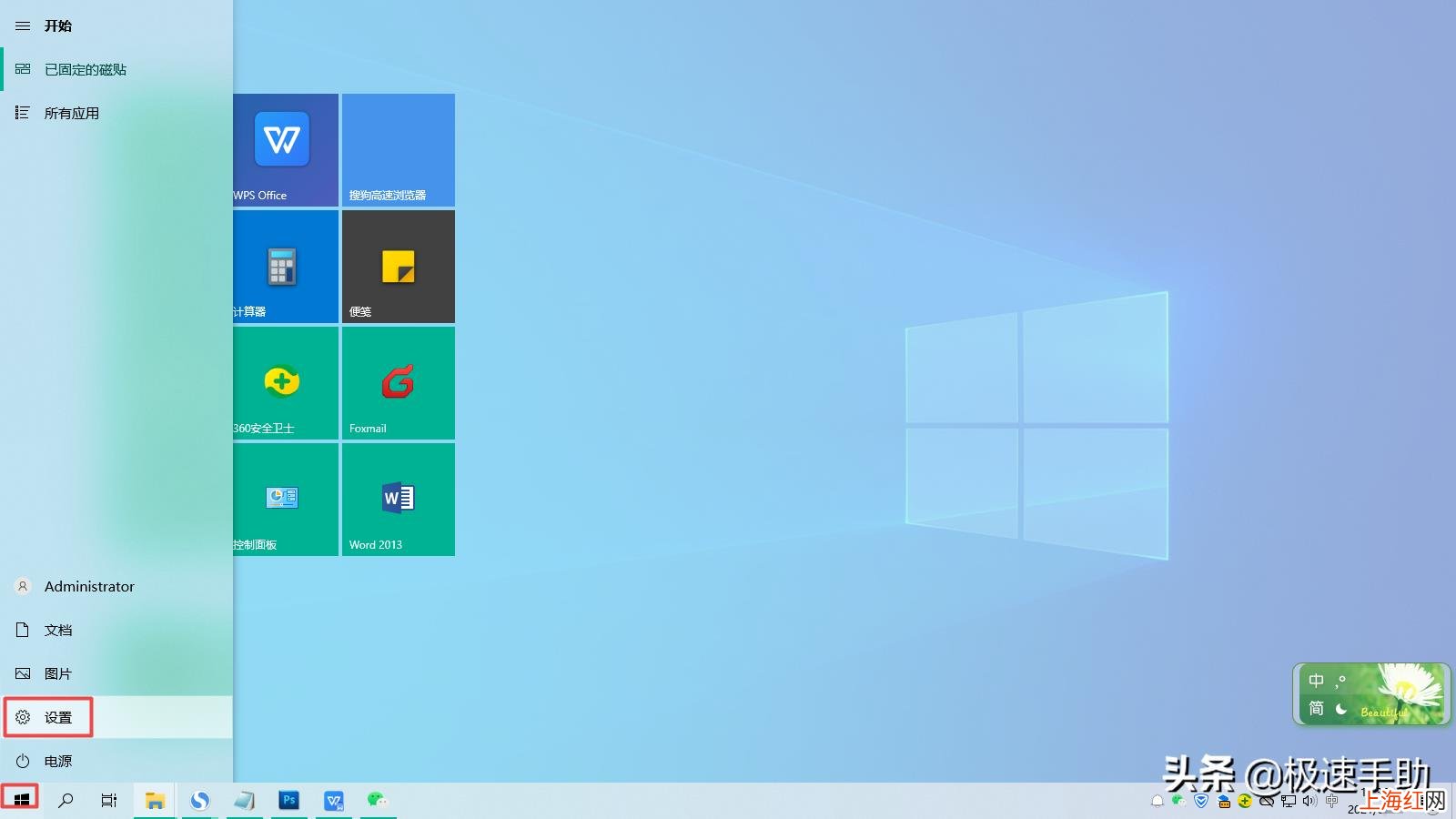Toggle punctuation mode on IME bar
This screenshot has height=819, width=1456.
[1340, 681]
